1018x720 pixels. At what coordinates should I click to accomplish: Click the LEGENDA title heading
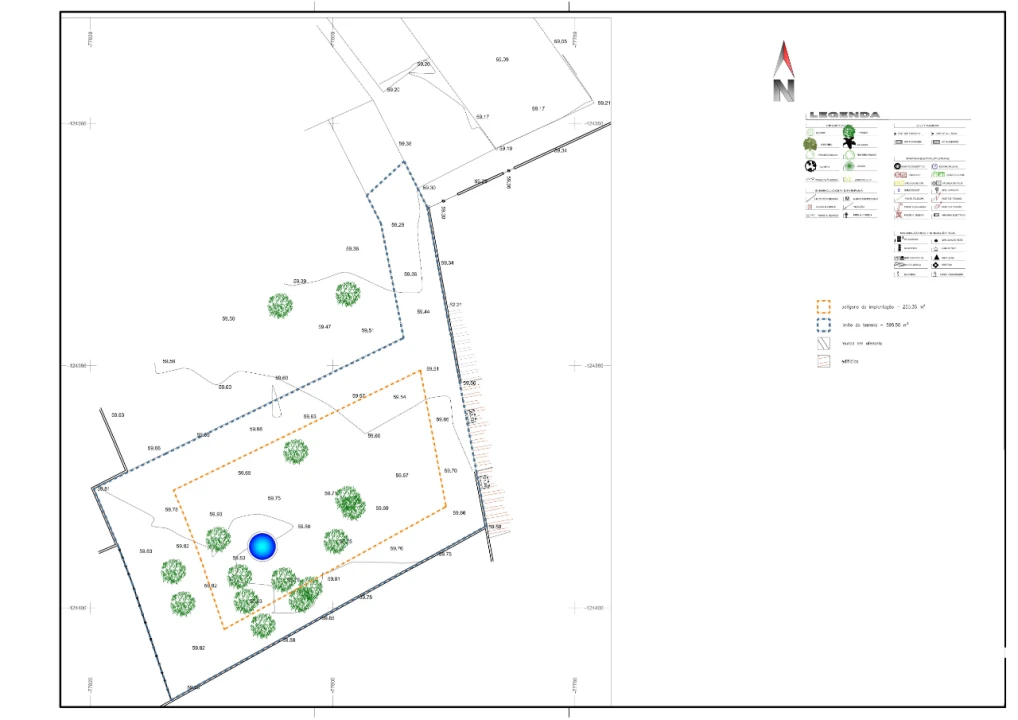[845, 115]
